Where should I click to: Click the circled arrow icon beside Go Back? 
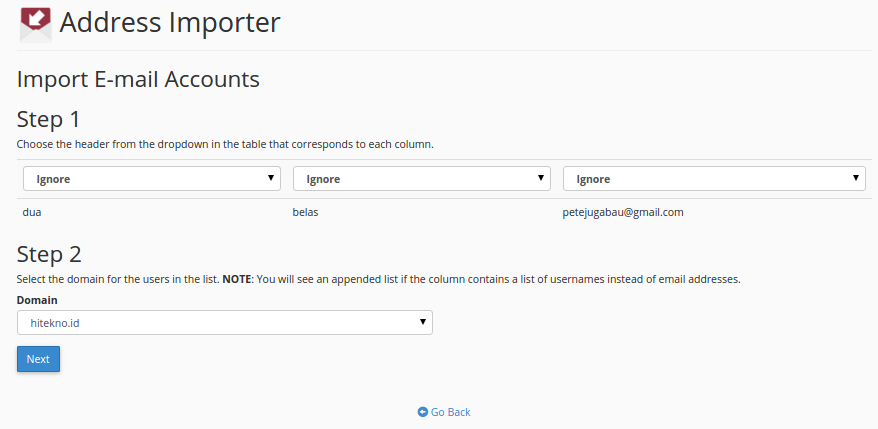[x=423, y=412]
